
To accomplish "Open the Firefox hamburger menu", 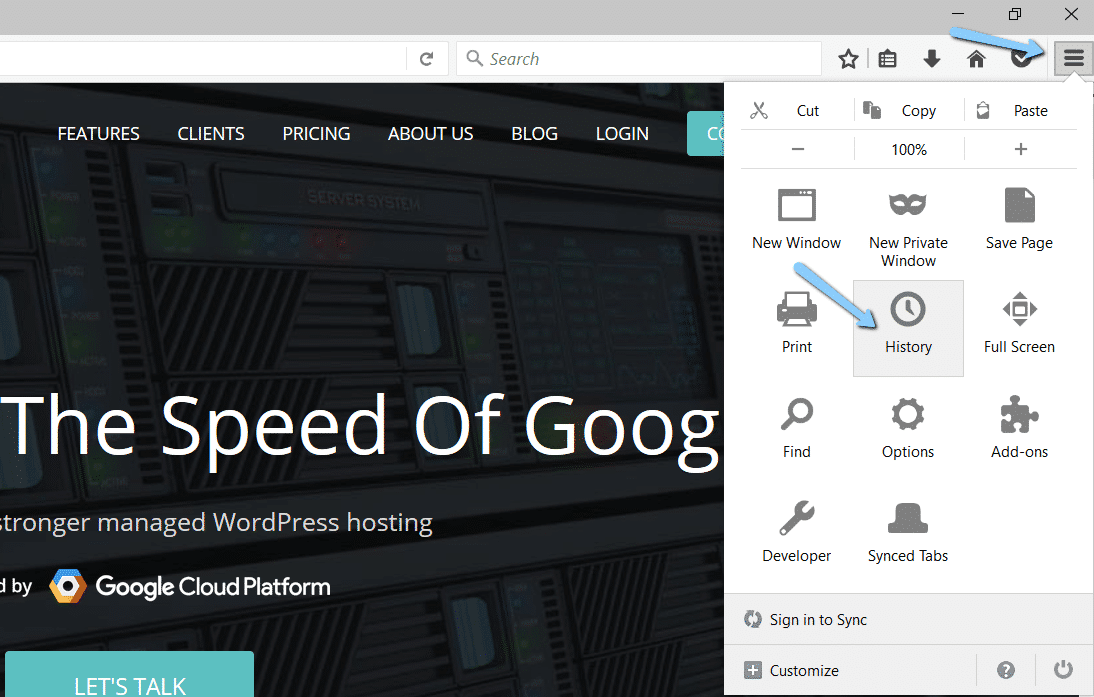I will [x=1073, y=58].
